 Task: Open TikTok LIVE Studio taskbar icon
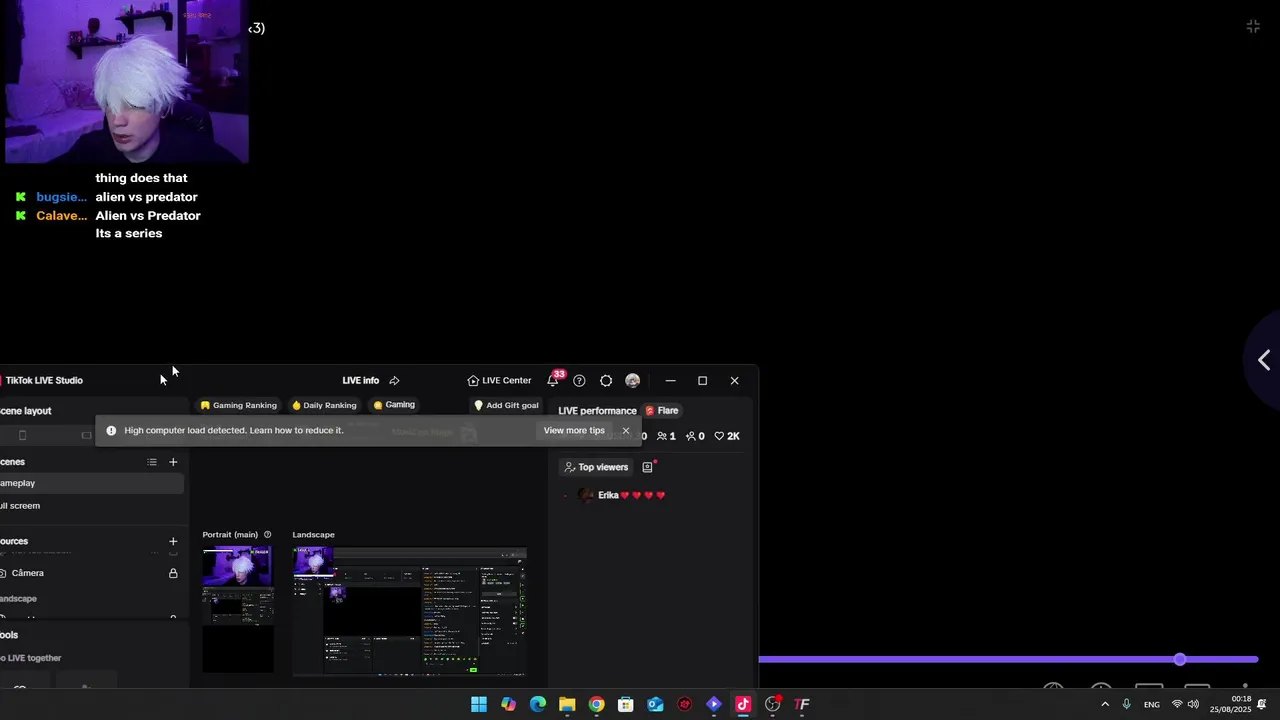[743, 704]
